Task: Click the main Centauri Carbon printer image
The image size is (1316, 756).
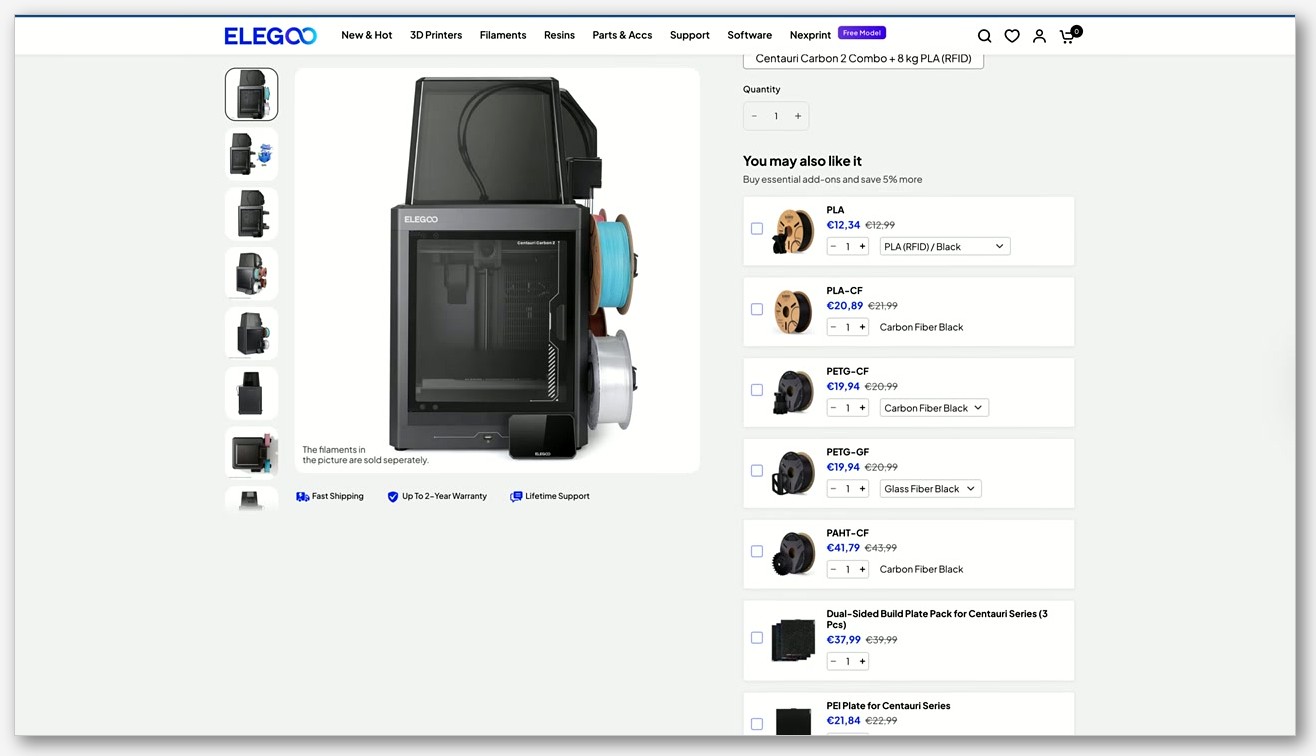Action: coord(497,270)
